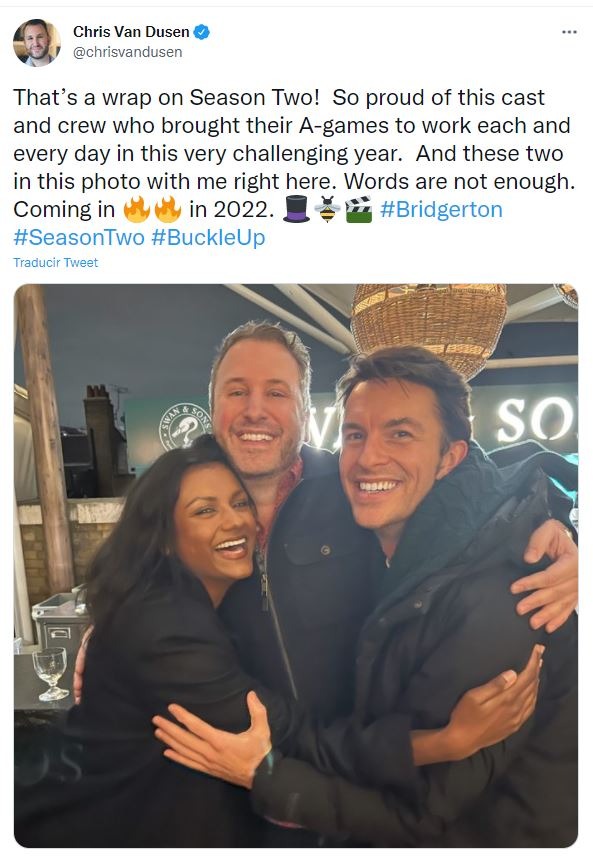
Task: Open the @chrisvandusen handle link
Action: point(127,52)
